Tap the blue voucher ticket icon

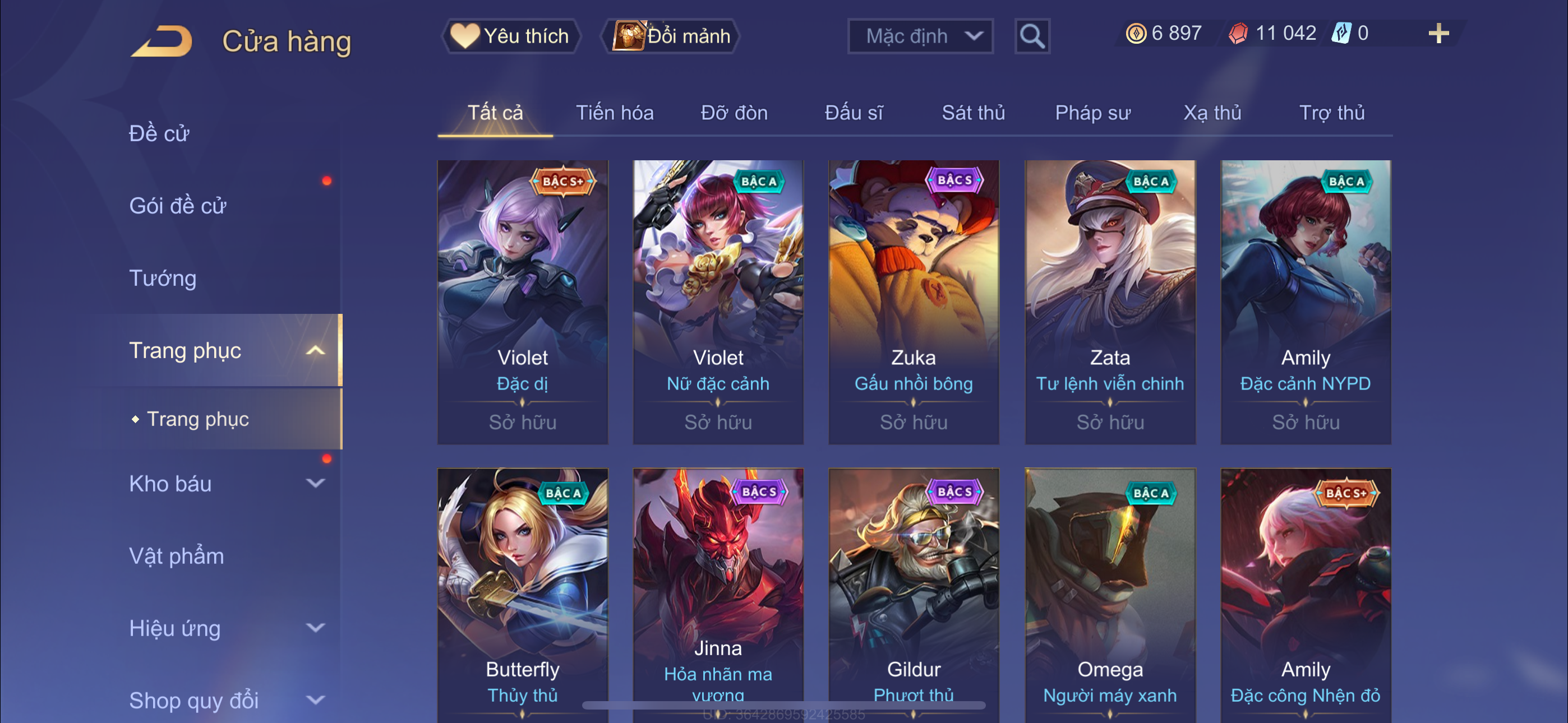tap(1341, 34)
